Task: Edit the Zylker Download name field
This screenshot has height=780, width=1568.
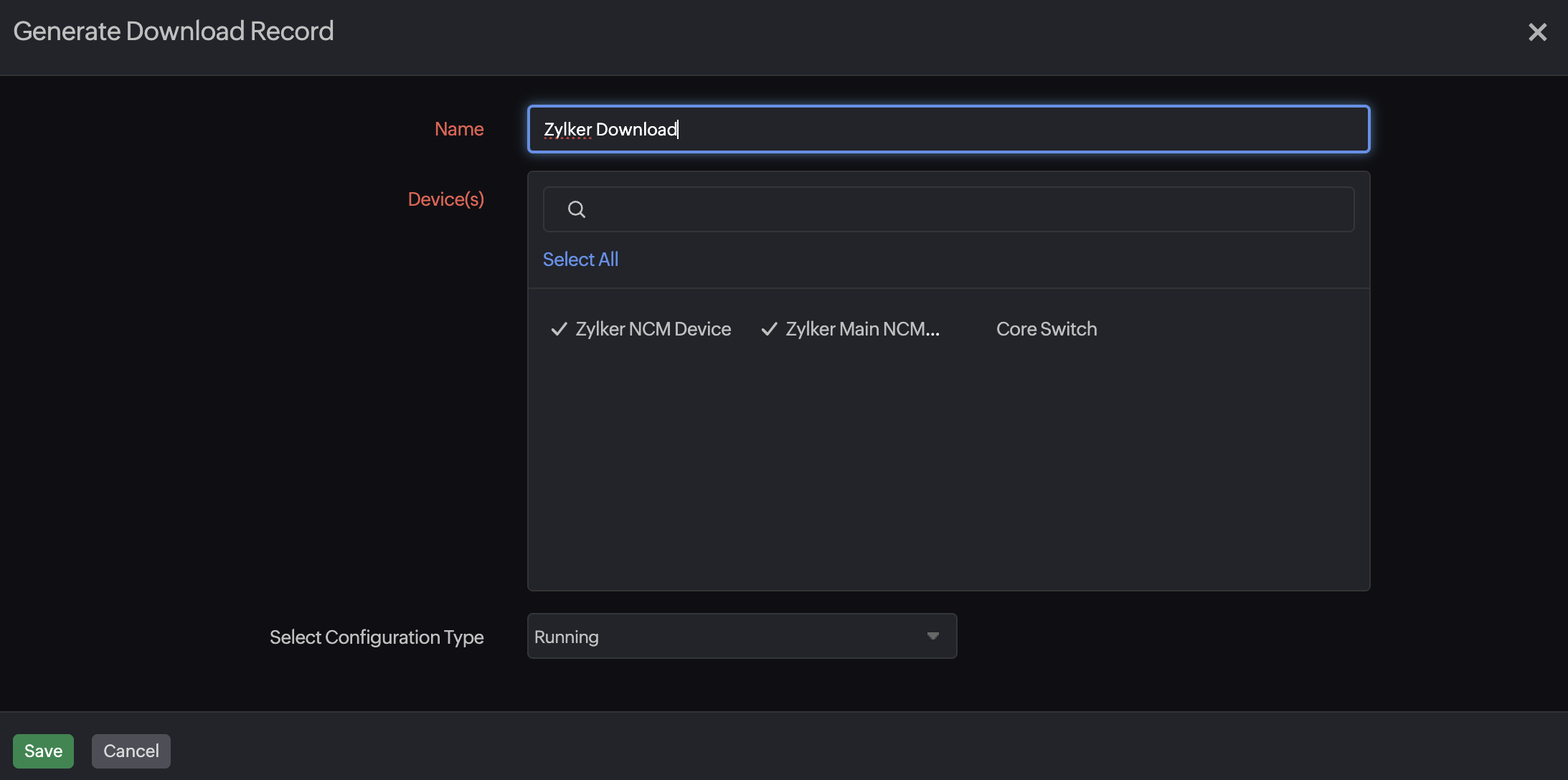Action: [x=948, y=129]
